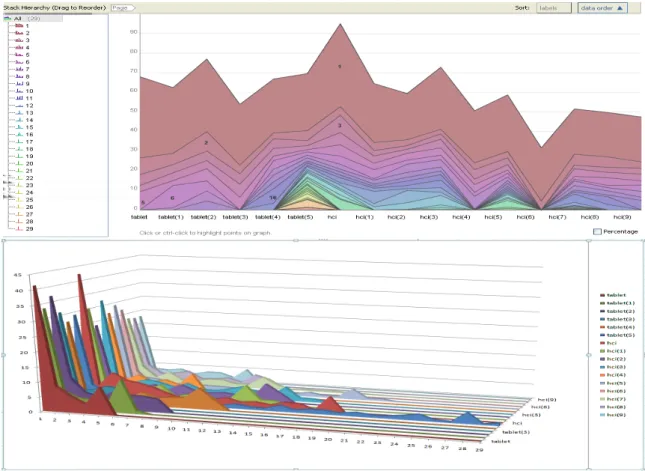Image resolution: width=645 pixels, height=471 pixels.
Task: Click the sparkline icon for series 4
Action: coord(19,47)
